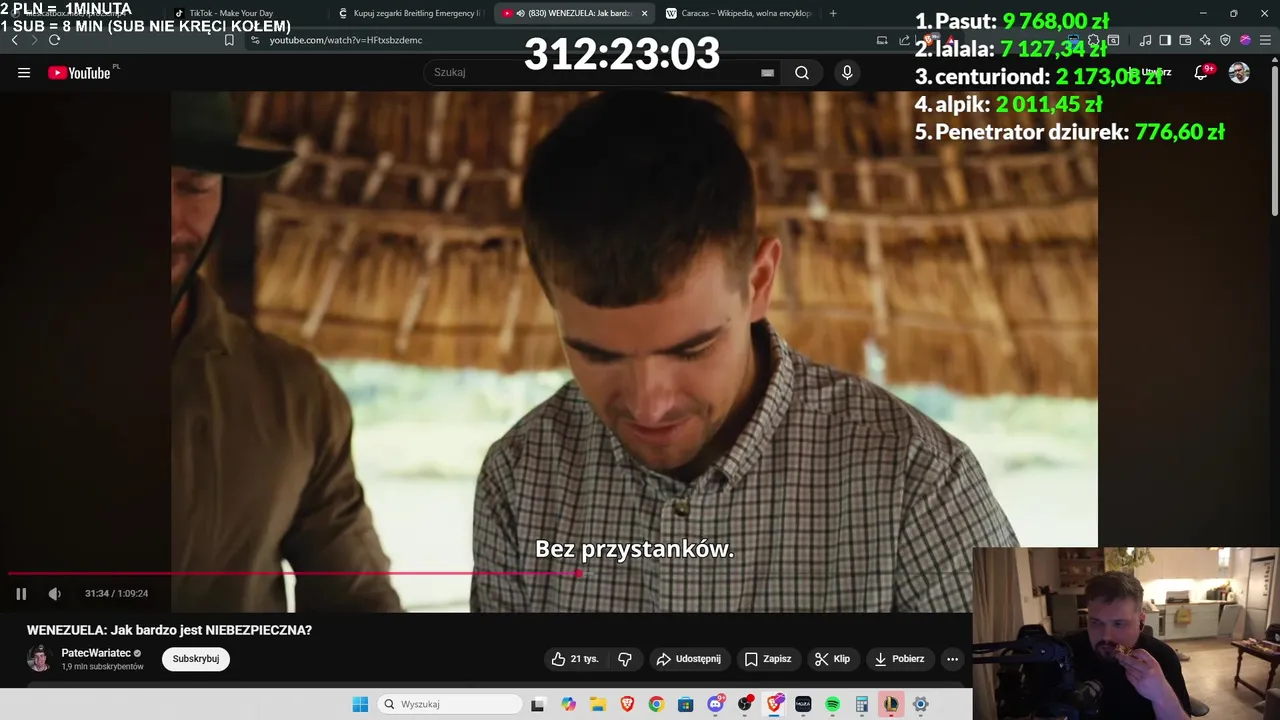Reload the page
1280x720 pixels.
(x=54, y=40)
